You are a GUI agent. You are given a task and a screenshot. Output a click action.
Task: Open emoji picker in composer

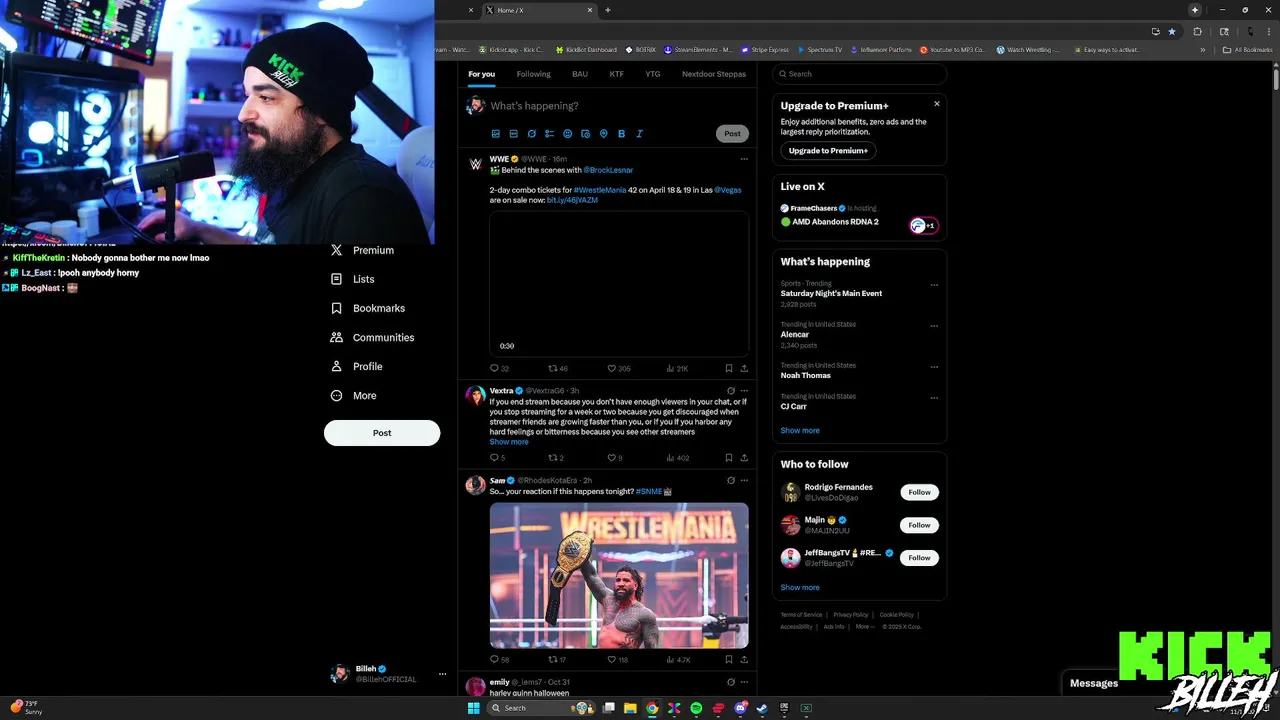tap(567, 134)
